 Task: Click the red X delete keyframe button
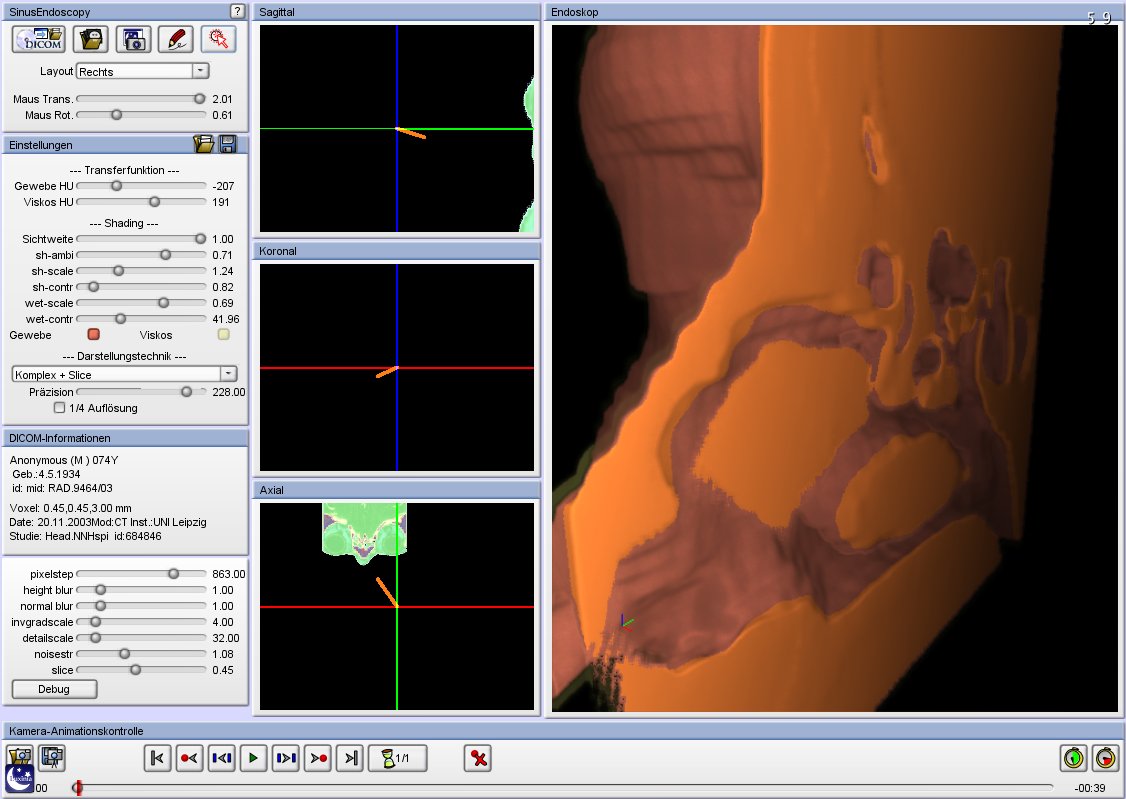478,759
